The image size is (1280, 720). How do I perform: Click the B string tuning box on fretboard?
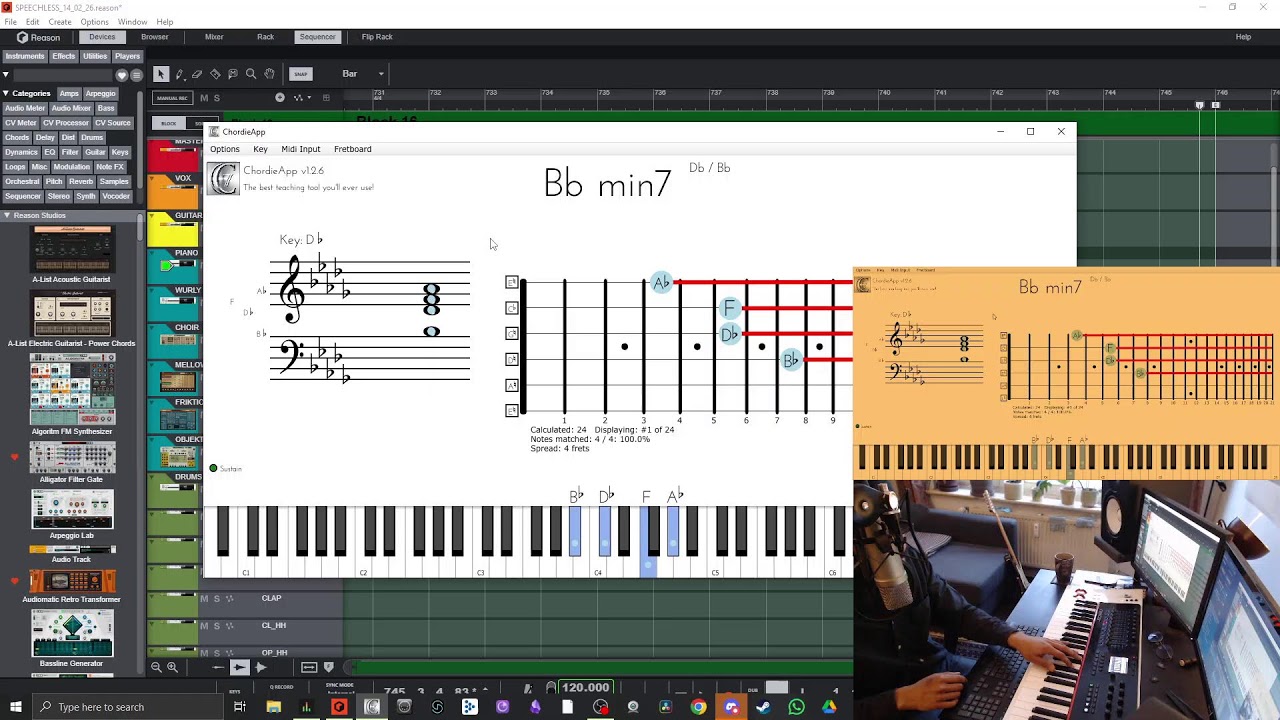[512, 308]
